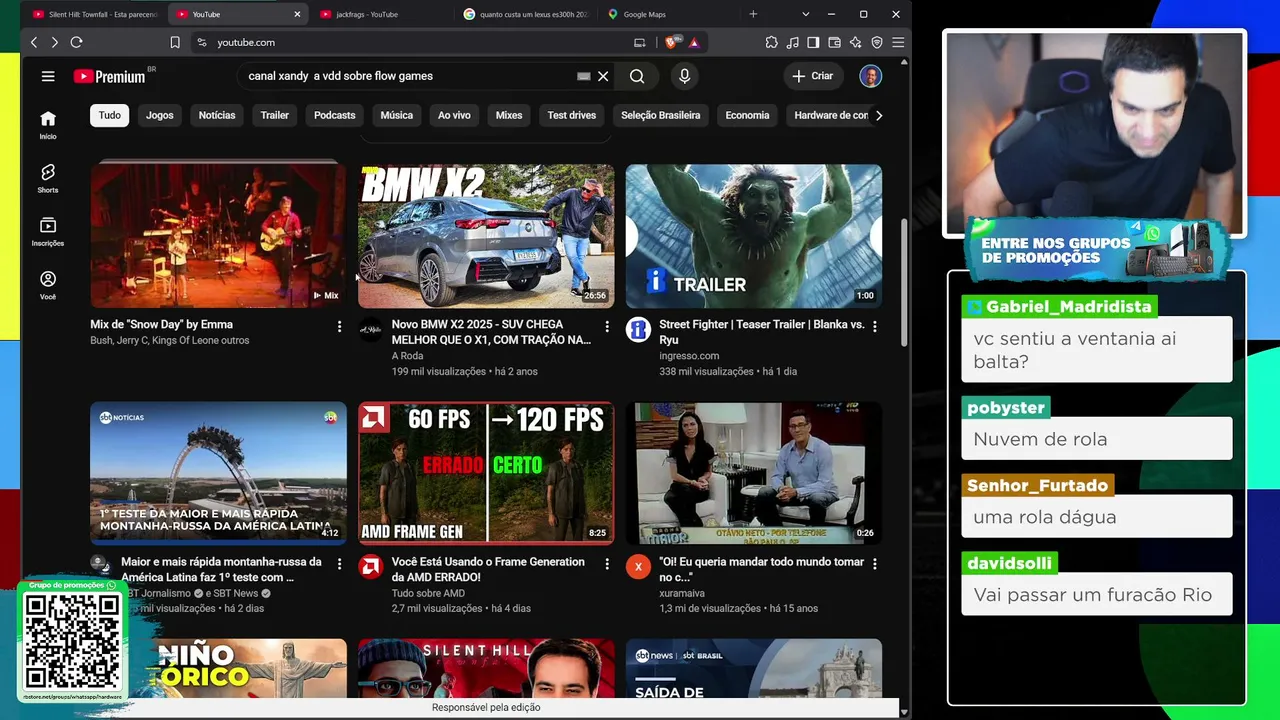
Task: Open options for Frame Generation video
Action: coord(607,564)
